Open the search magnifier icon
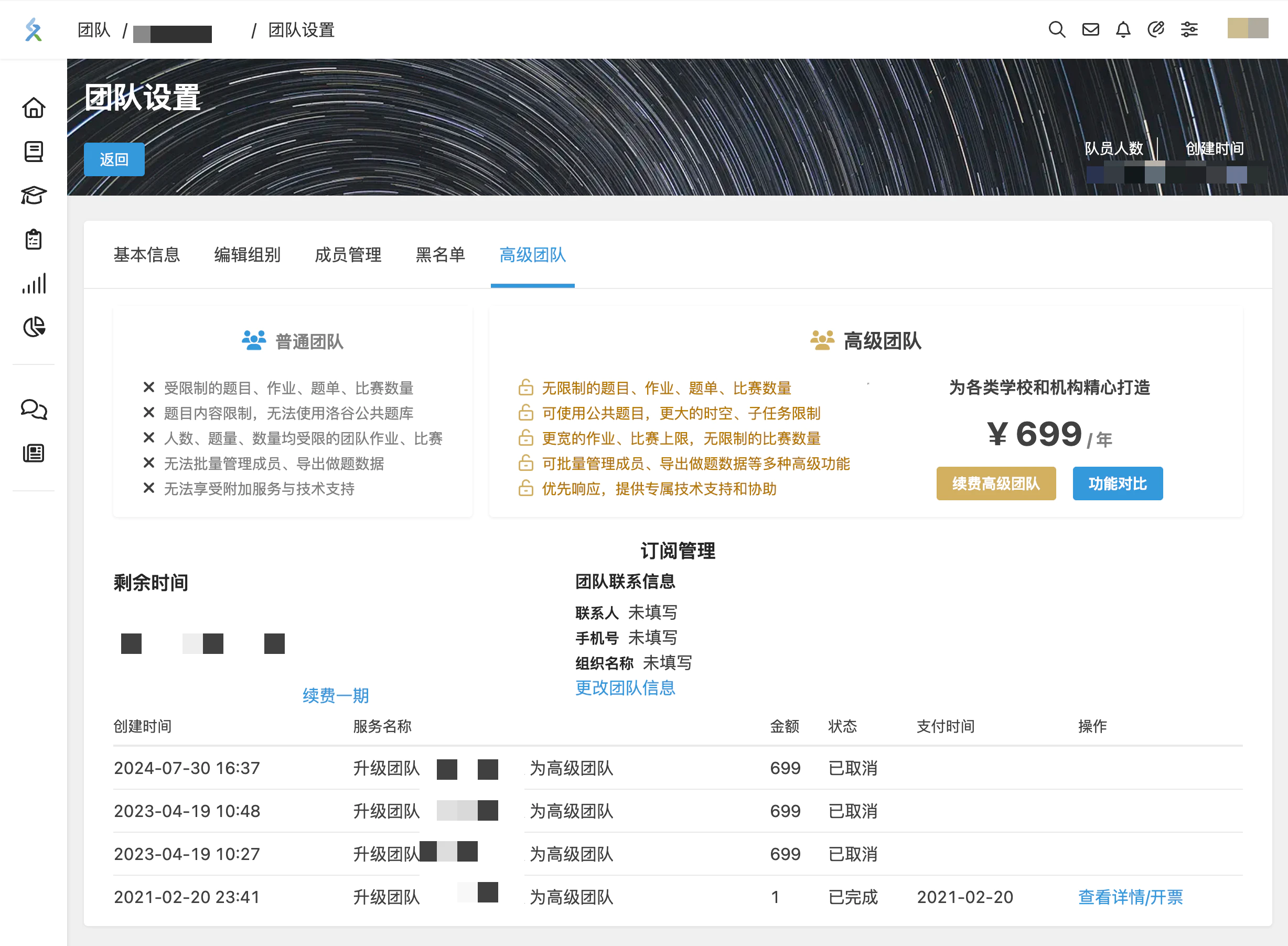Screen dimensions: 1288x946 (x=1057, y=29)
